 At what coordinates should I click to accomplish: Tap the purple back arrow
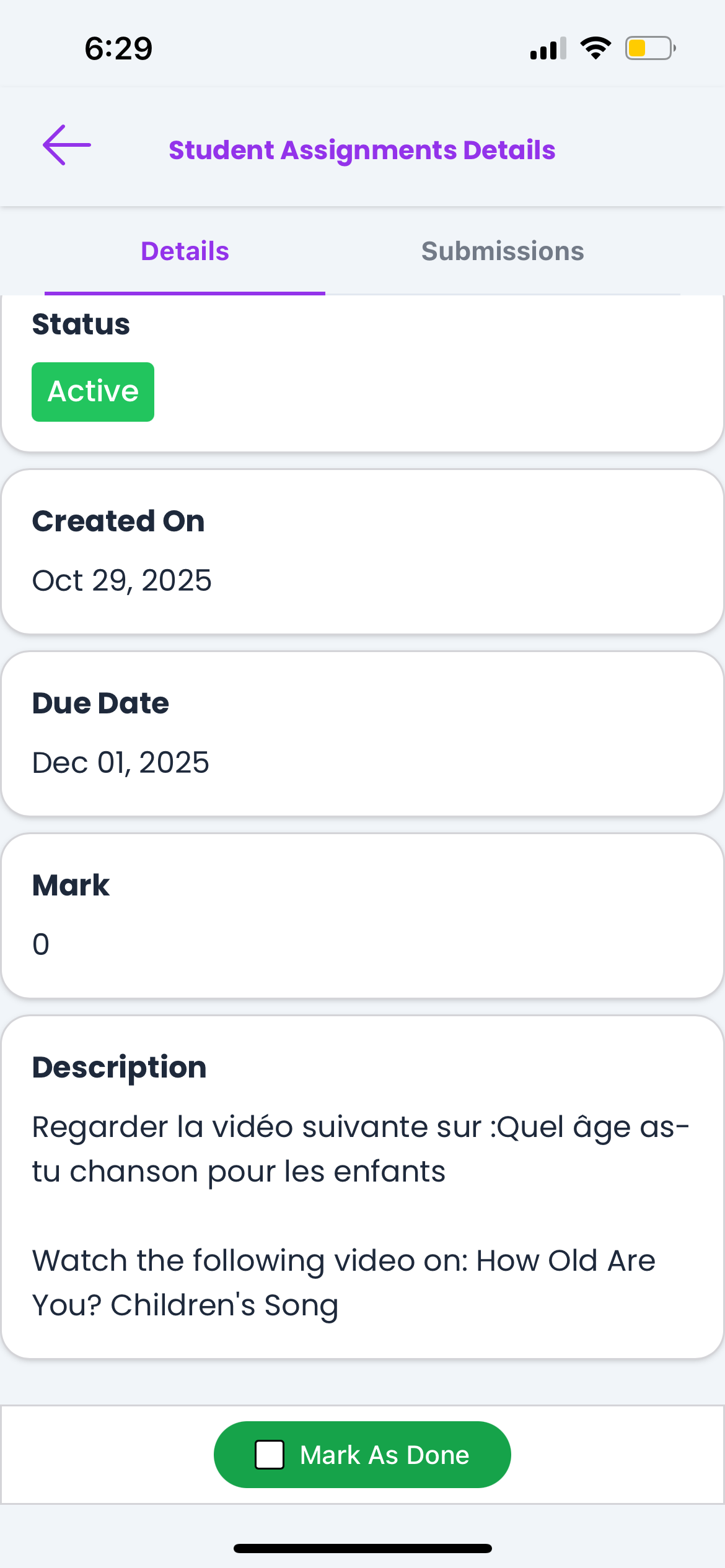pos(67,146)
